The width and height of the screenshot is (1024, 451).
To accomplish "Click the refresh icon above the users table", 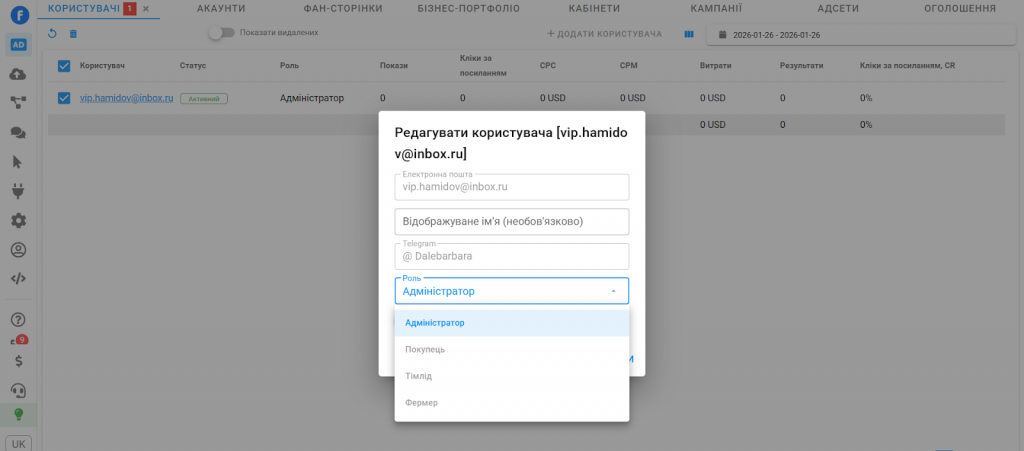I will pyautogui.click(x=52, y=34).
